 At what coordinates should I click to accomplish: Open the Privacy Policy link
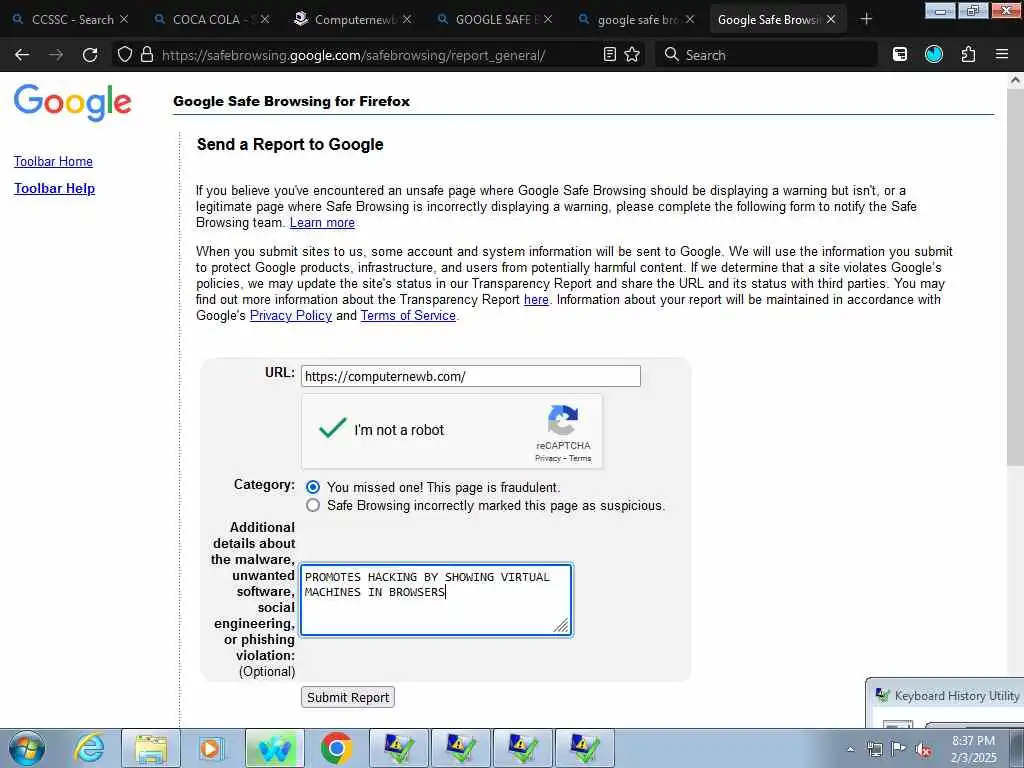[291, 315]
